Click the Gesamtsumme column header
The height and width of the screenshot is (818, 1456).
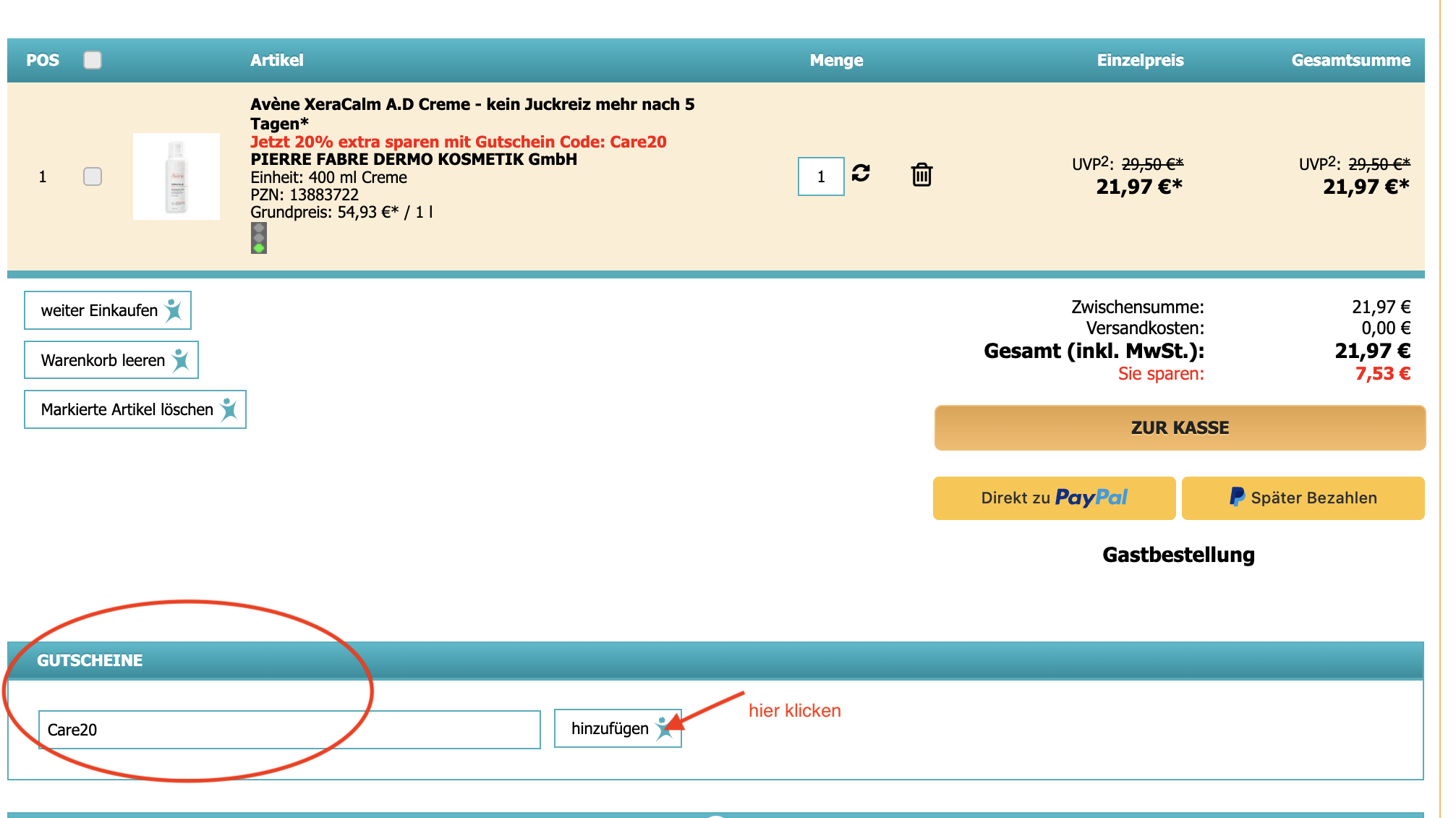(x=1350, y=60)
